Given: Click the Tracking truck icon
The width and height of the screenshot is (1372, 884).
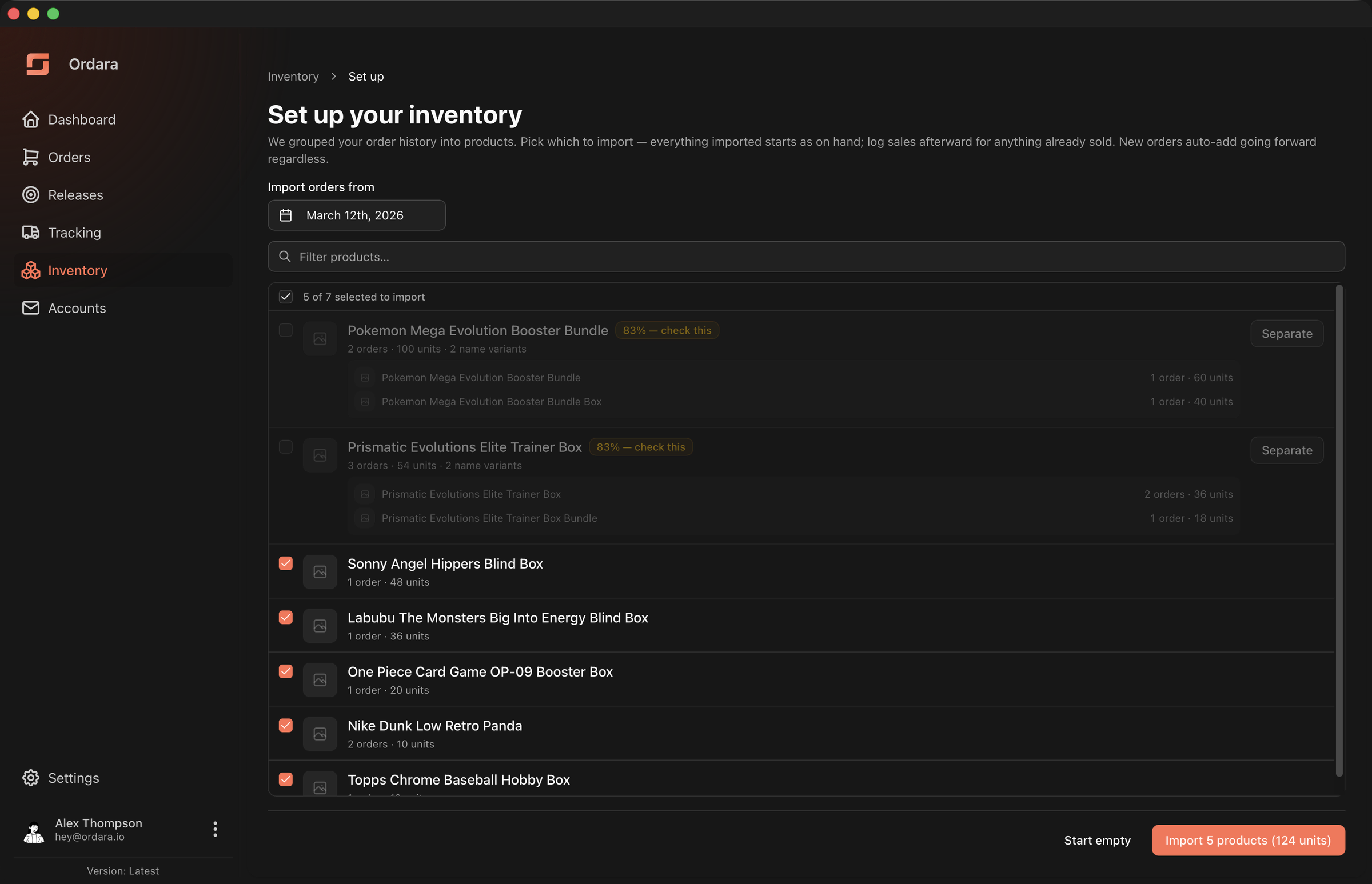Looking at the screenshot, I should pos(31,233).
